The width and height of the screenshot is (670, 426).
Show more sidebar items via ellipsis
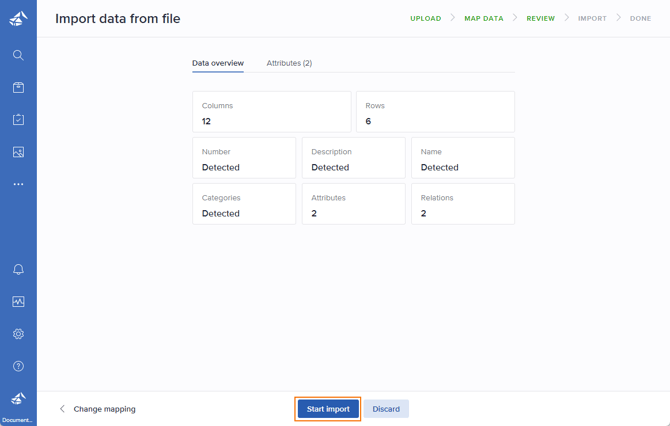click(18, 184)
